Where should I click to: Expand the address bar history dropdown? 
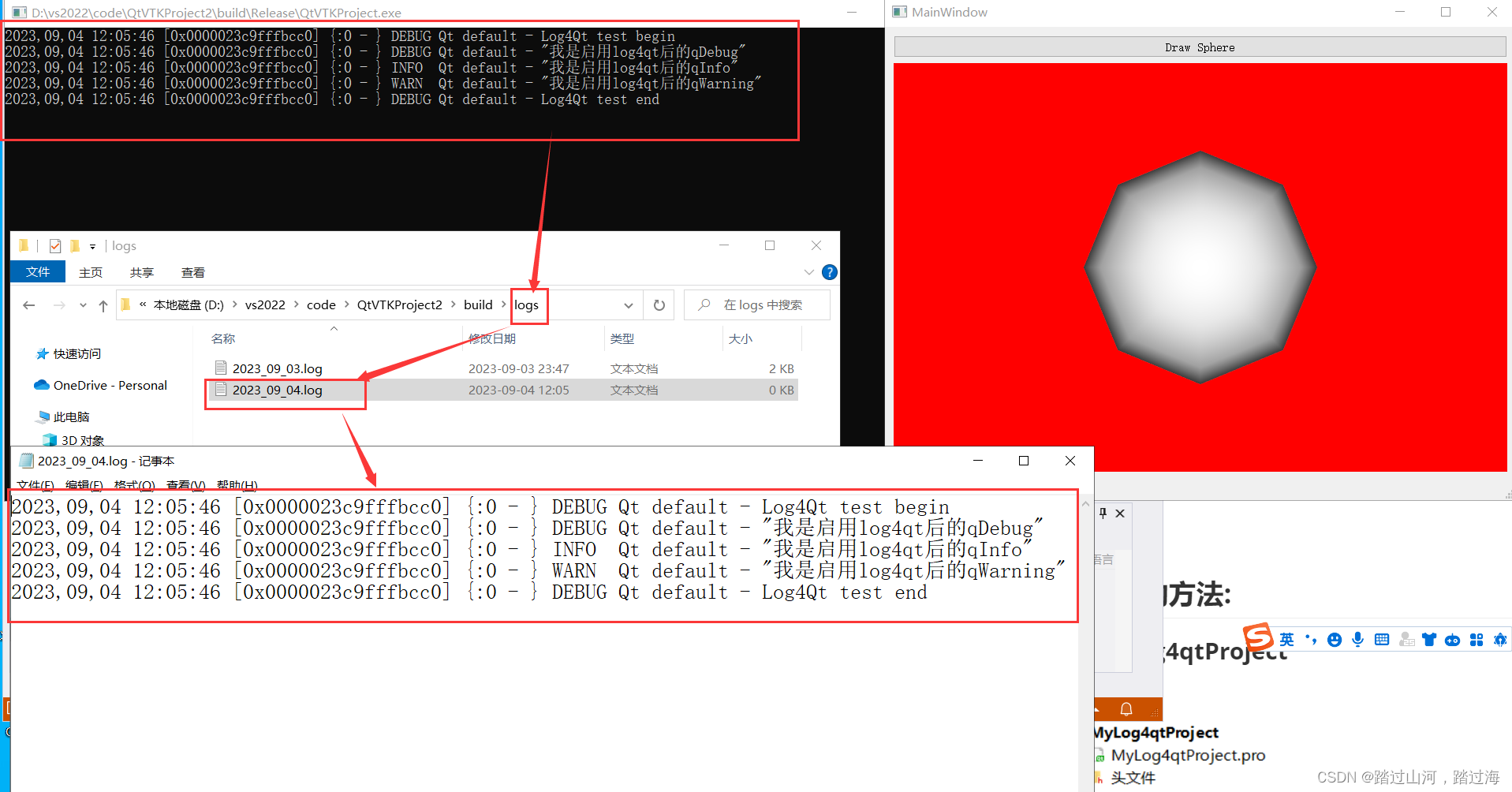point(629,305)
